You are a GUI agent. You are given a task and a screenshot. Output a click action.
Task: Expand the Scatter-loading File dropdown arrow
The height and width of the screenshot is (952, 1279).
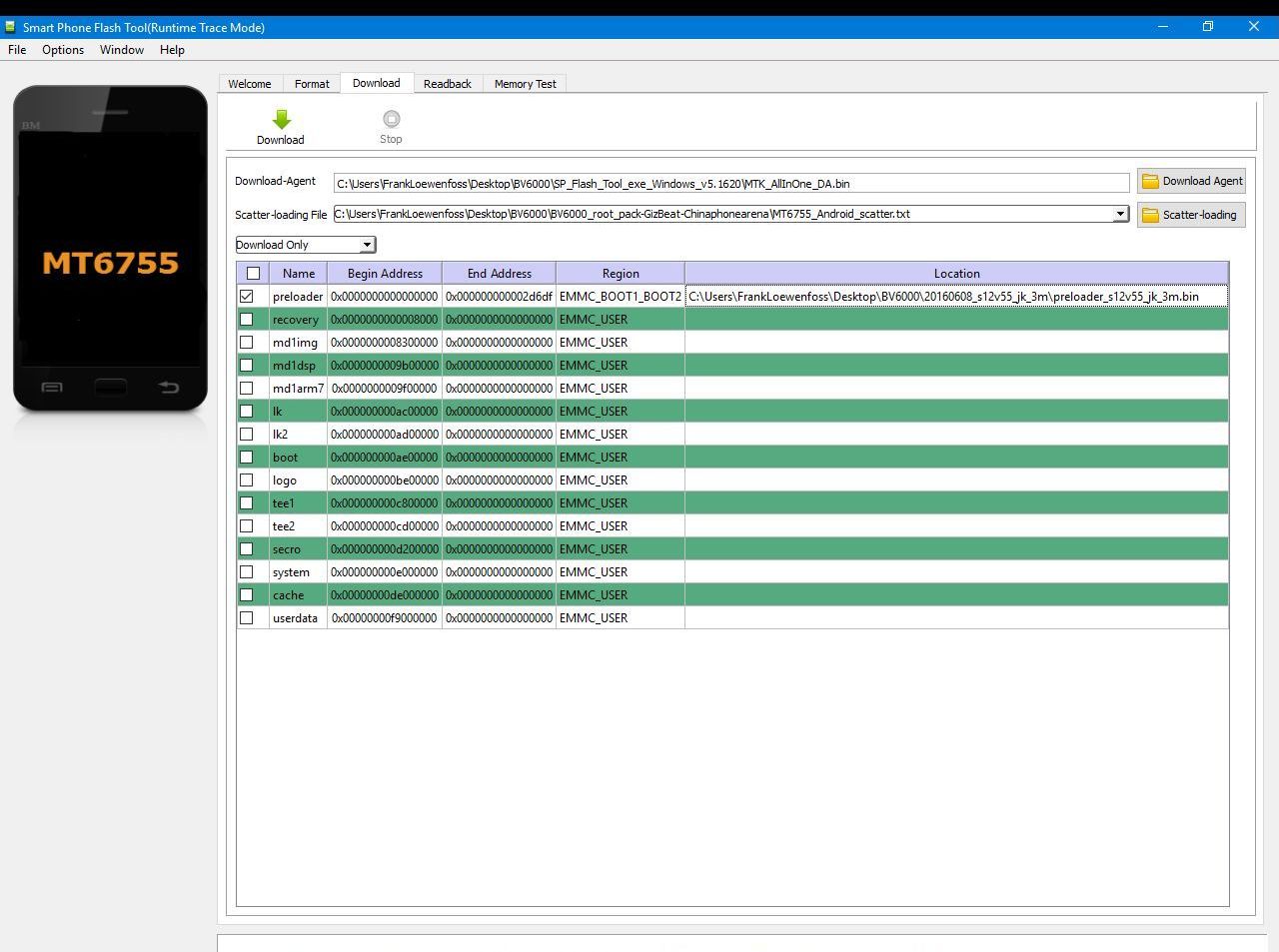pyautogui.click(x=1120, y=214)
